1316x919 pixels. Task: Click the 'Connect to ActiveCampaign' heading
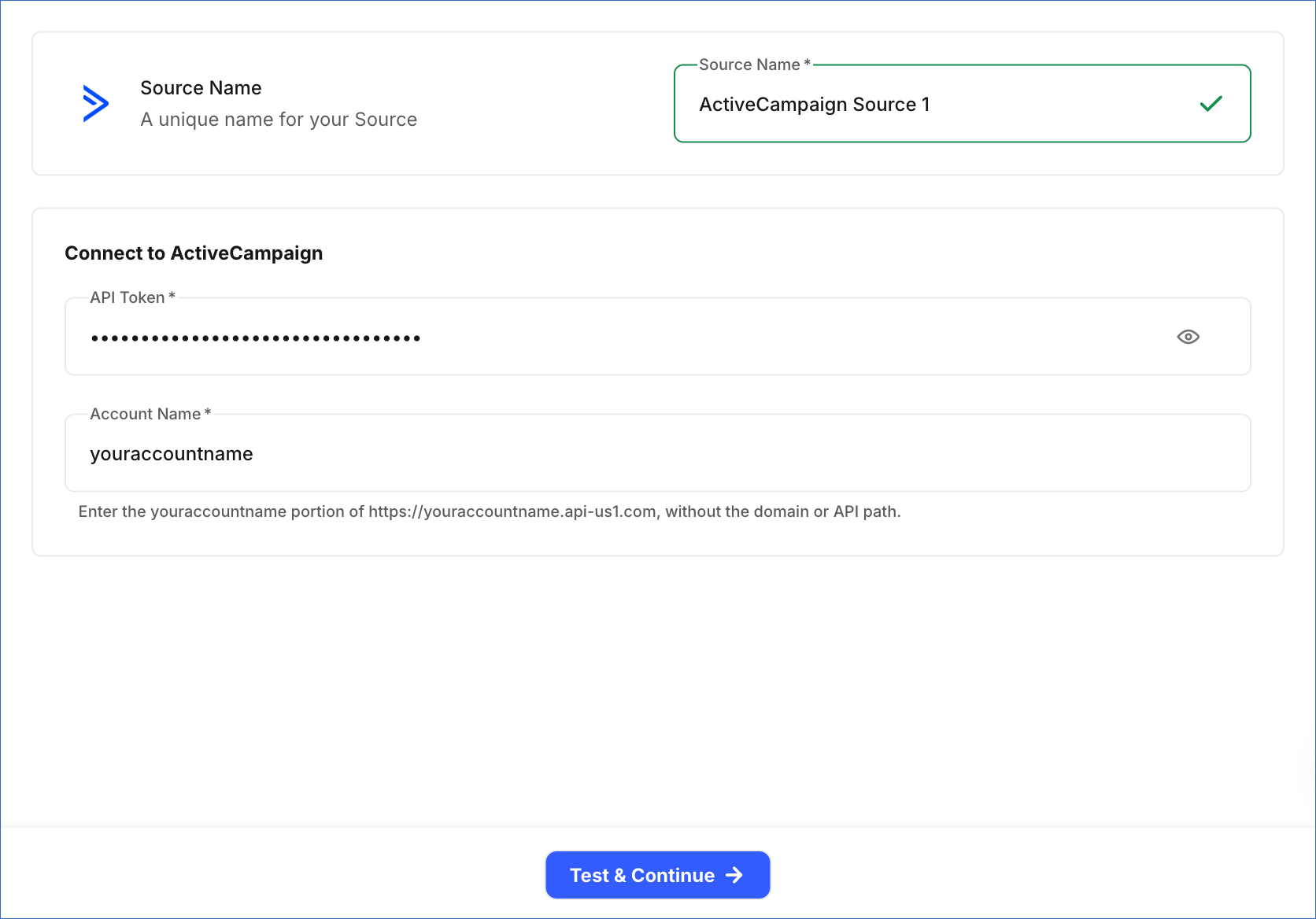coord(194,253)
